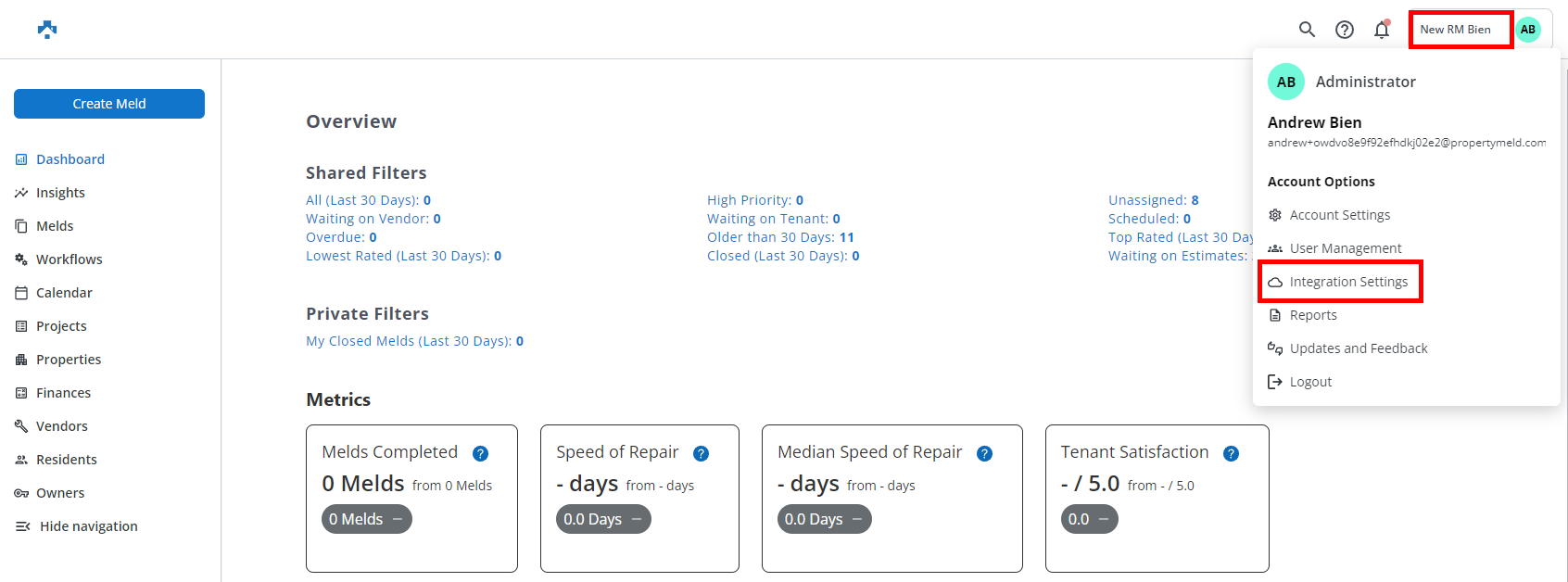Viewport: 1568px width, 582px height.
Task: Open Integration Settings from account menu
Action: coord(1348,282)
